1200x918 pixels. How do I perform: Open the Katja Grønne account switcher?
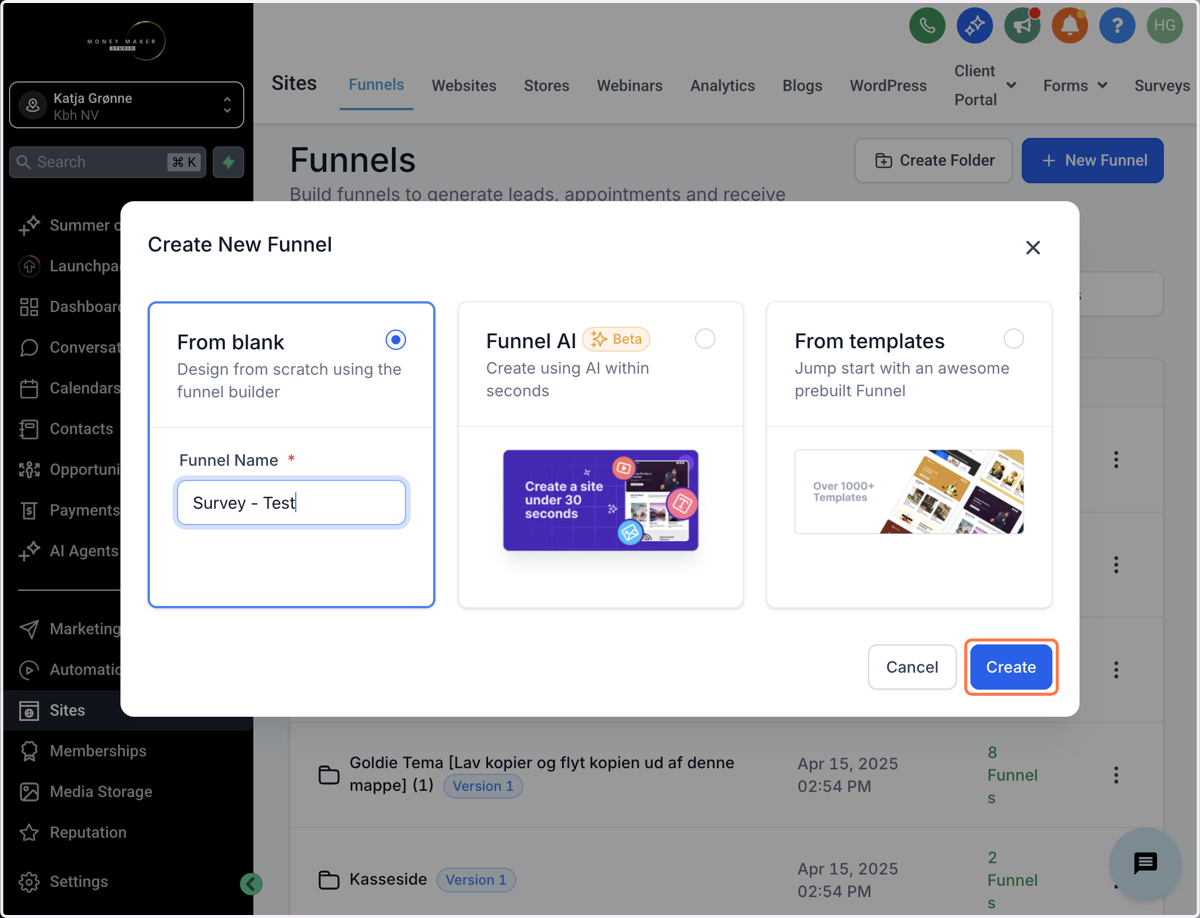pyautogui.click(x=127, y=105)
